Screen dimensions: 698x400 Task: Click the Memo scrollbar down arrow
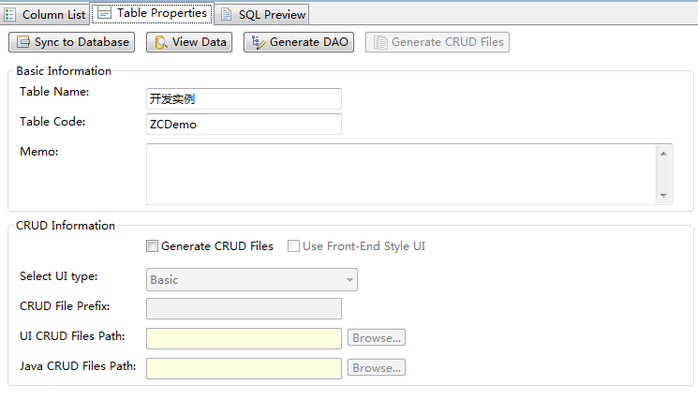tap(663, 195)
